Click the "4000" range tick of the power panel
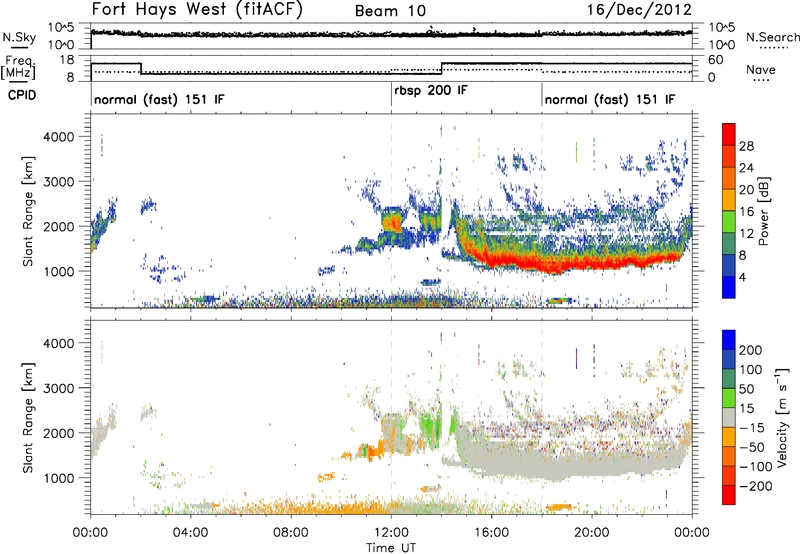This screenshot has width=800, height=554. point(59,137)
